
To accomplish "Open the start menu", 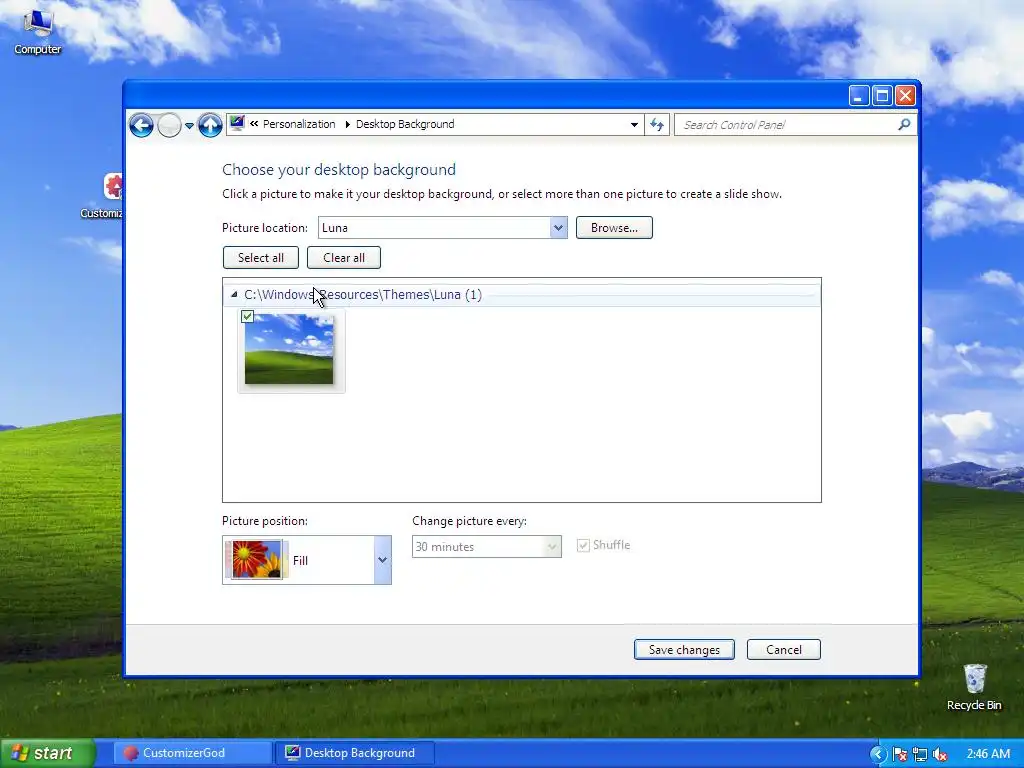I will pyautogui.click(x=47, y=753).
